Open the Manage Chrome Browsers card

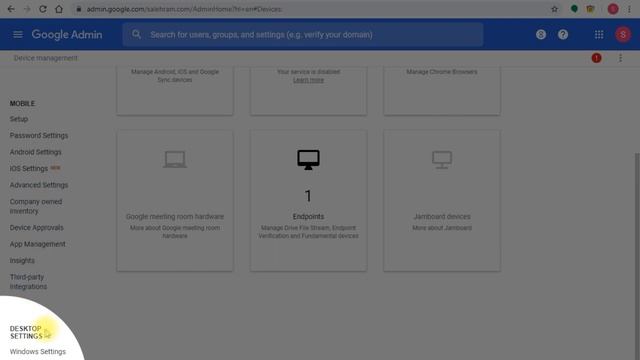(x=442, y=91)
